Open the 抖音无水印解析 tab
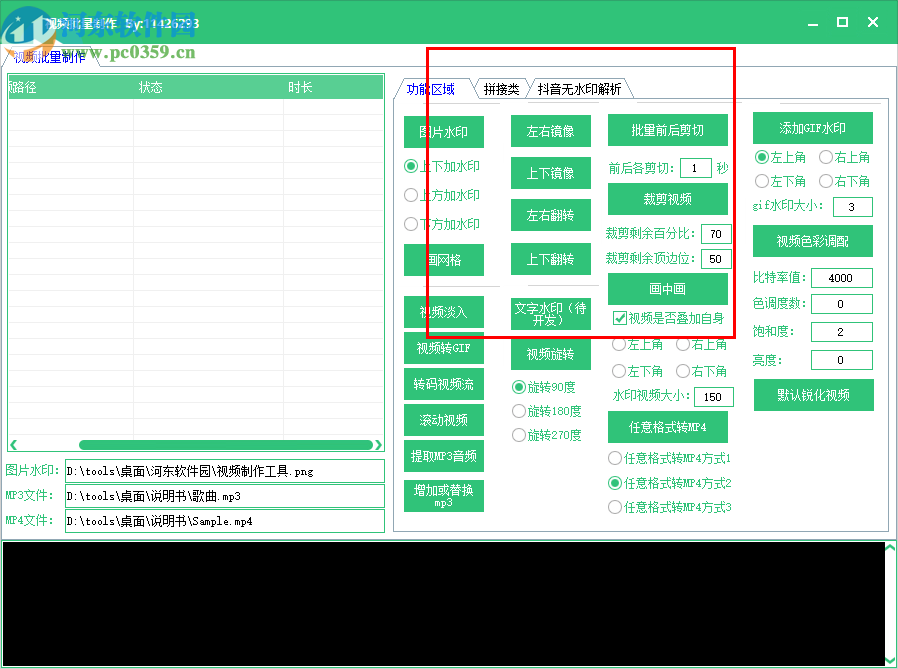Image resolution: width=898 pixels, height=669 pixels. (579, 89)
